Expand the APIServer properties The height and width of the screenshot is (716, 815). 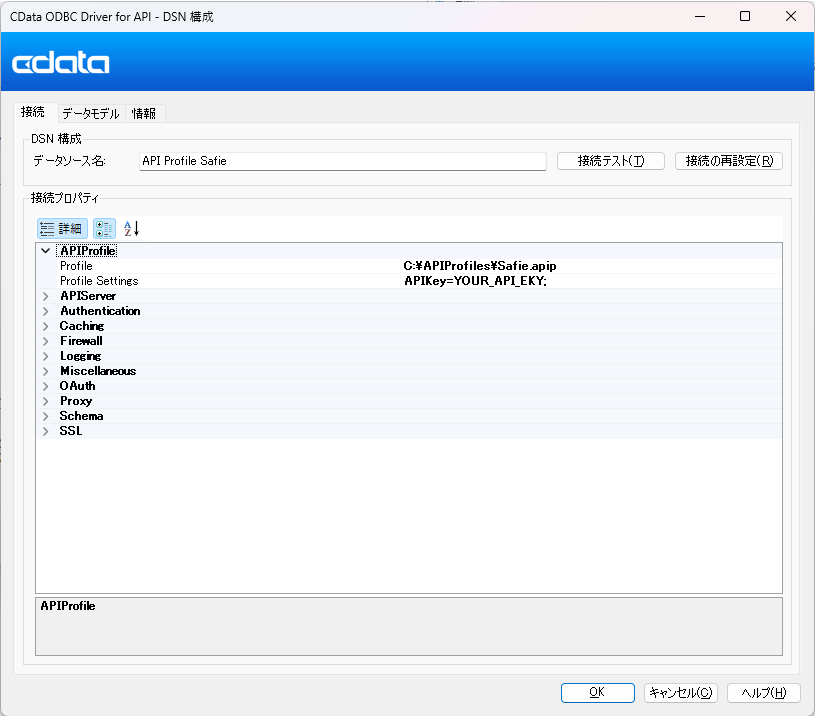pyautogui.click(x=45, y=295)
